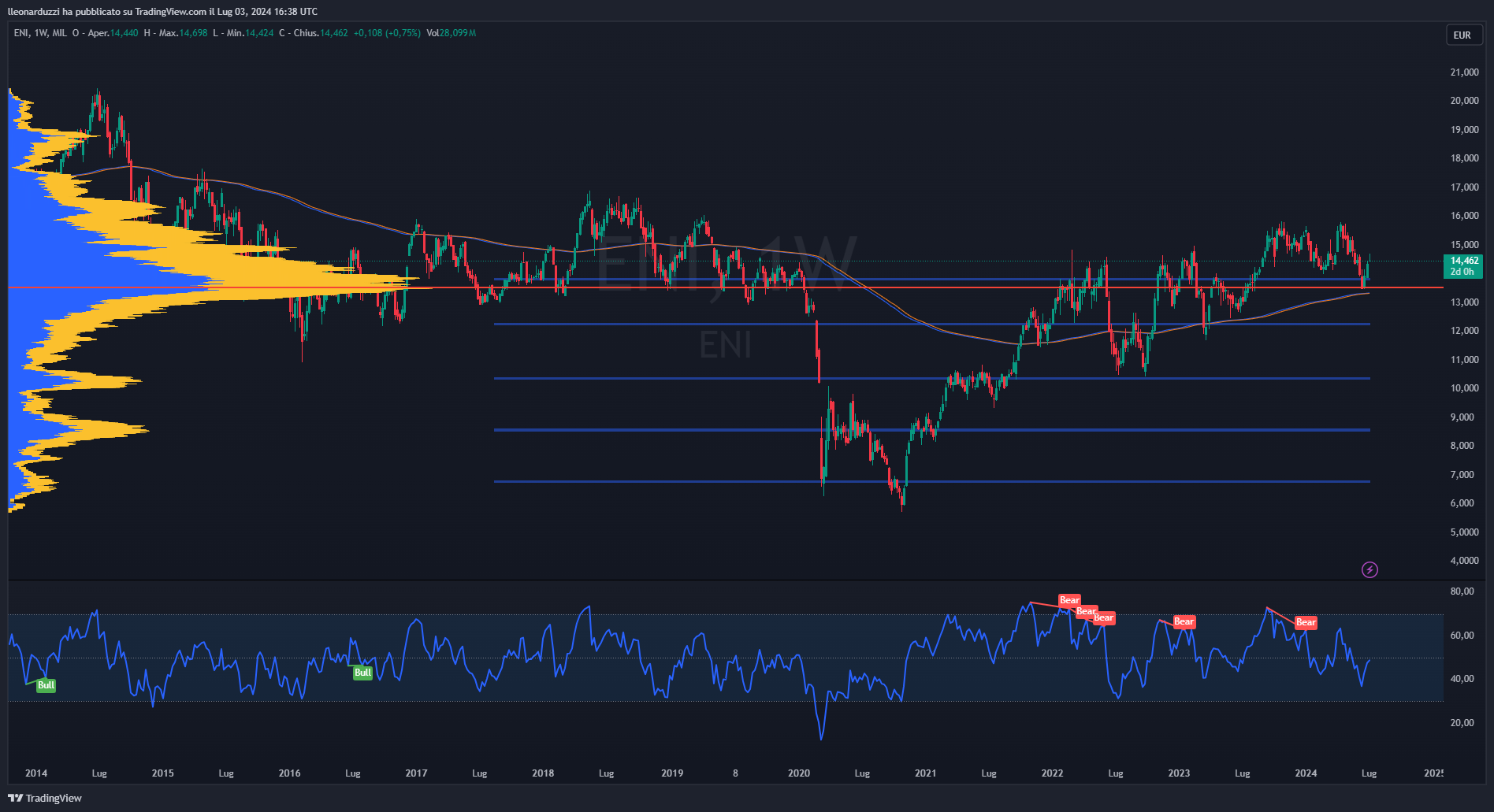Click the 2018 label on time axis
Viewport: 1494px width, 812px height.
(x=543, y=773)
